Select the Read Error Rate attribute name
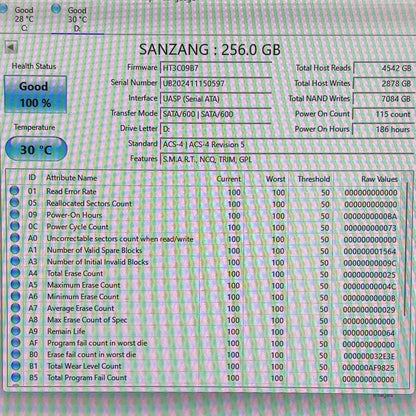 pyautogui.click(x=71, y=191)
